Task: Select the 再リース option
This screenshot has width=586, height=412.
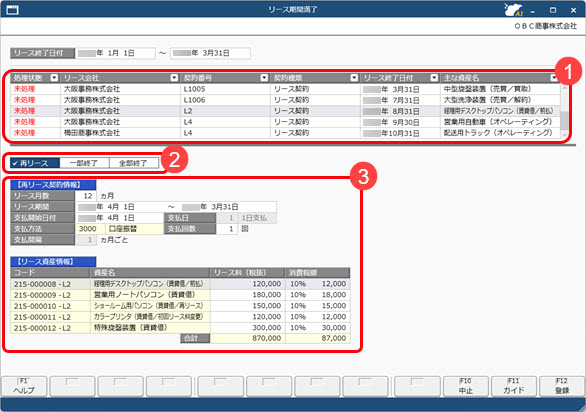Action: click(x=35, y=163)
